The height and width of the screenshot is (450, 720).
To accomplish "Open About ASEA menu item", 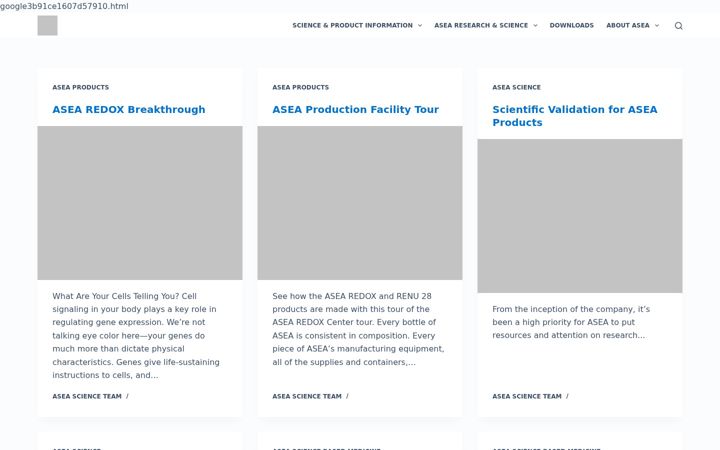I will coord(628,26).
